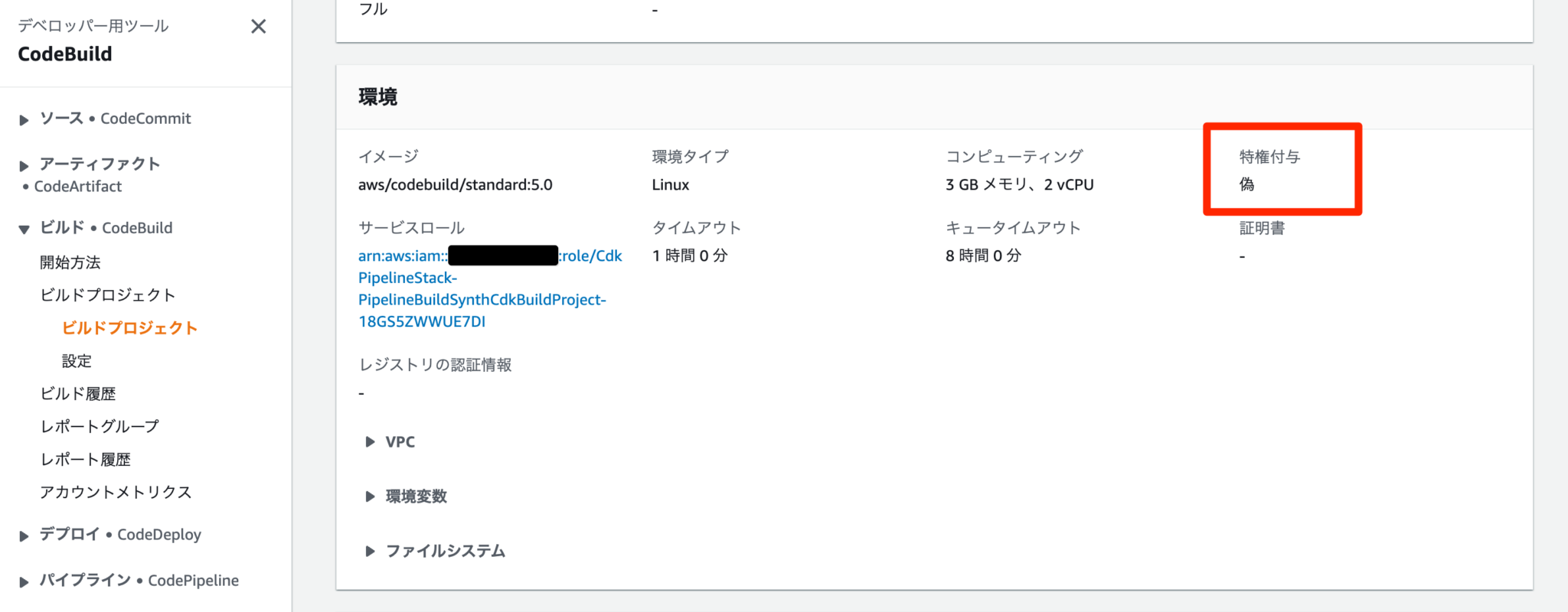Open the parent ビルドプロジェクト menu item
Screen dimensions: 1568x612
[108, 295]
